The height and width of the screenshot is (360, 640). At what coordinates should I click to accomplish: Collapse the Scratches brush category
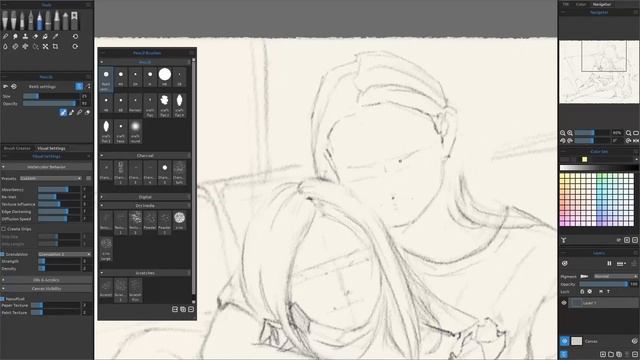(145, 273)
